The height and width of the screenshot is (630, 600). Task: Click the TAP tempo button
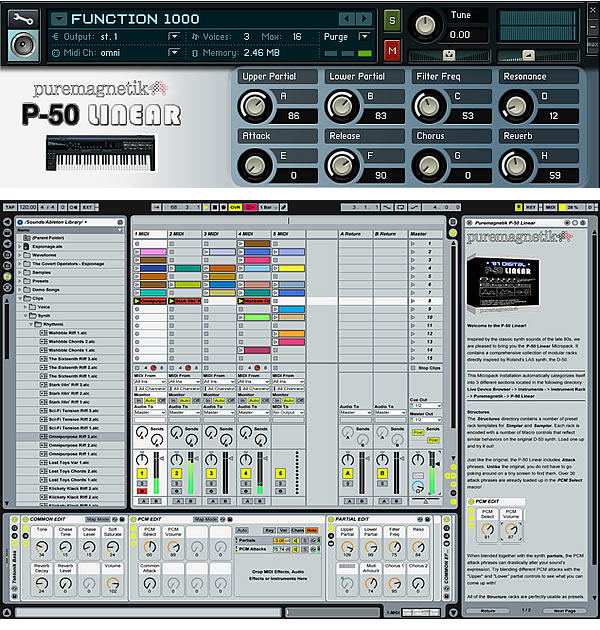coord(10,207)
